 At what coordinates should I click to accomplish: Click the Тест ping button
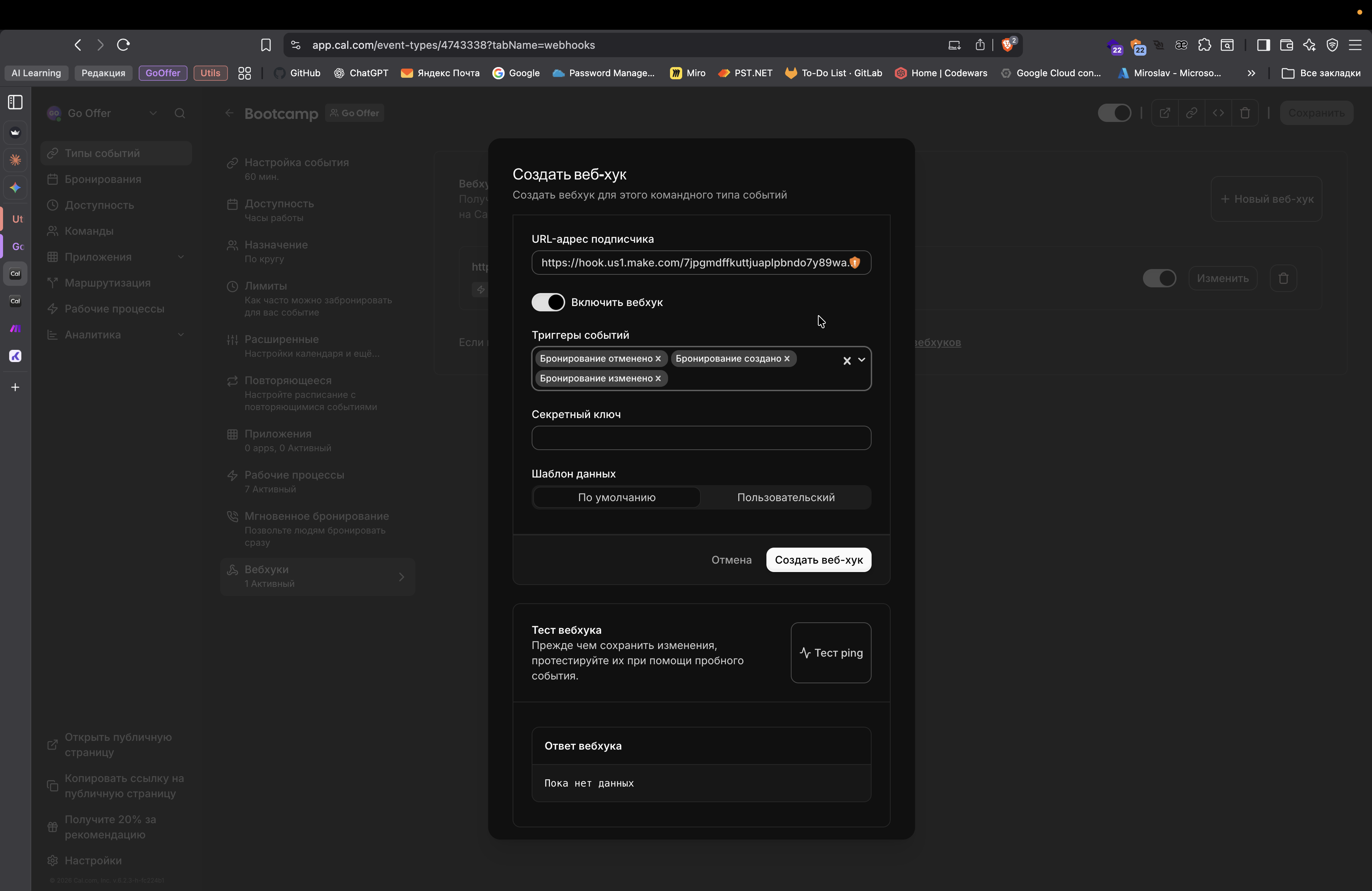[831, 652]
